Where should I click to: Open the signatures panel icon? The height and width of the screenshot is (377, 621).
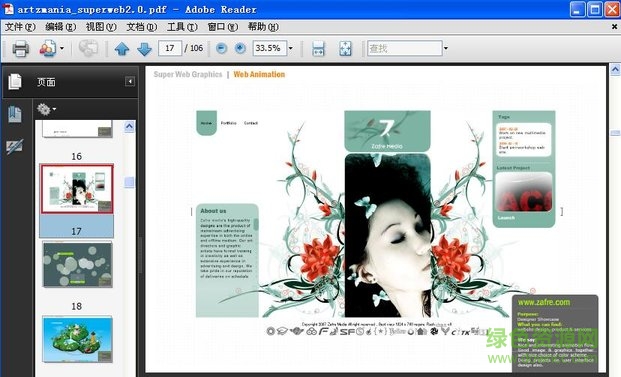(15, 147)
